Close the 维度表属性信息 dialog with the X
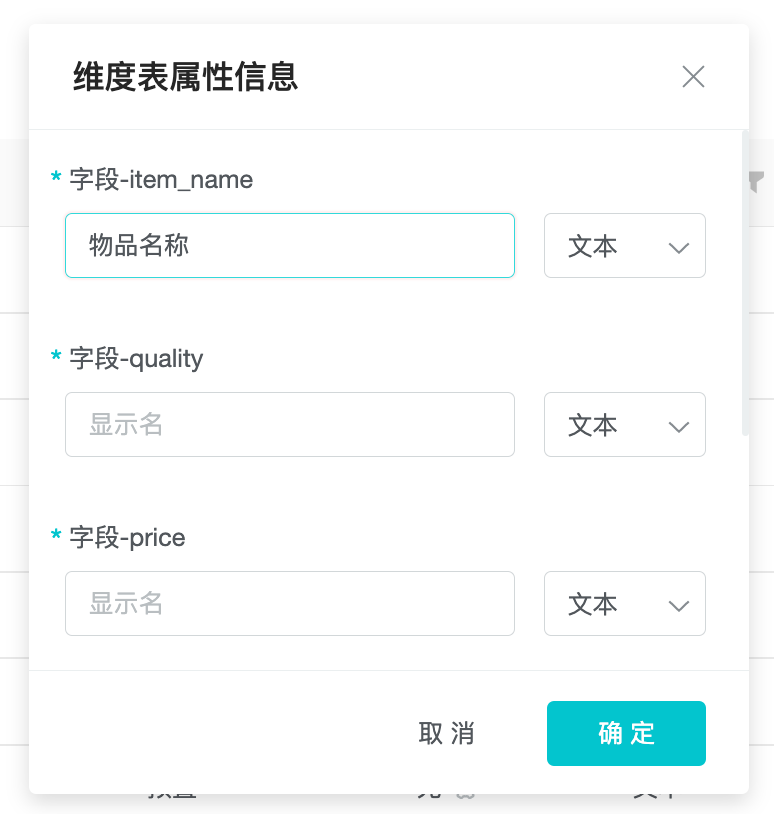 point(693,77)
